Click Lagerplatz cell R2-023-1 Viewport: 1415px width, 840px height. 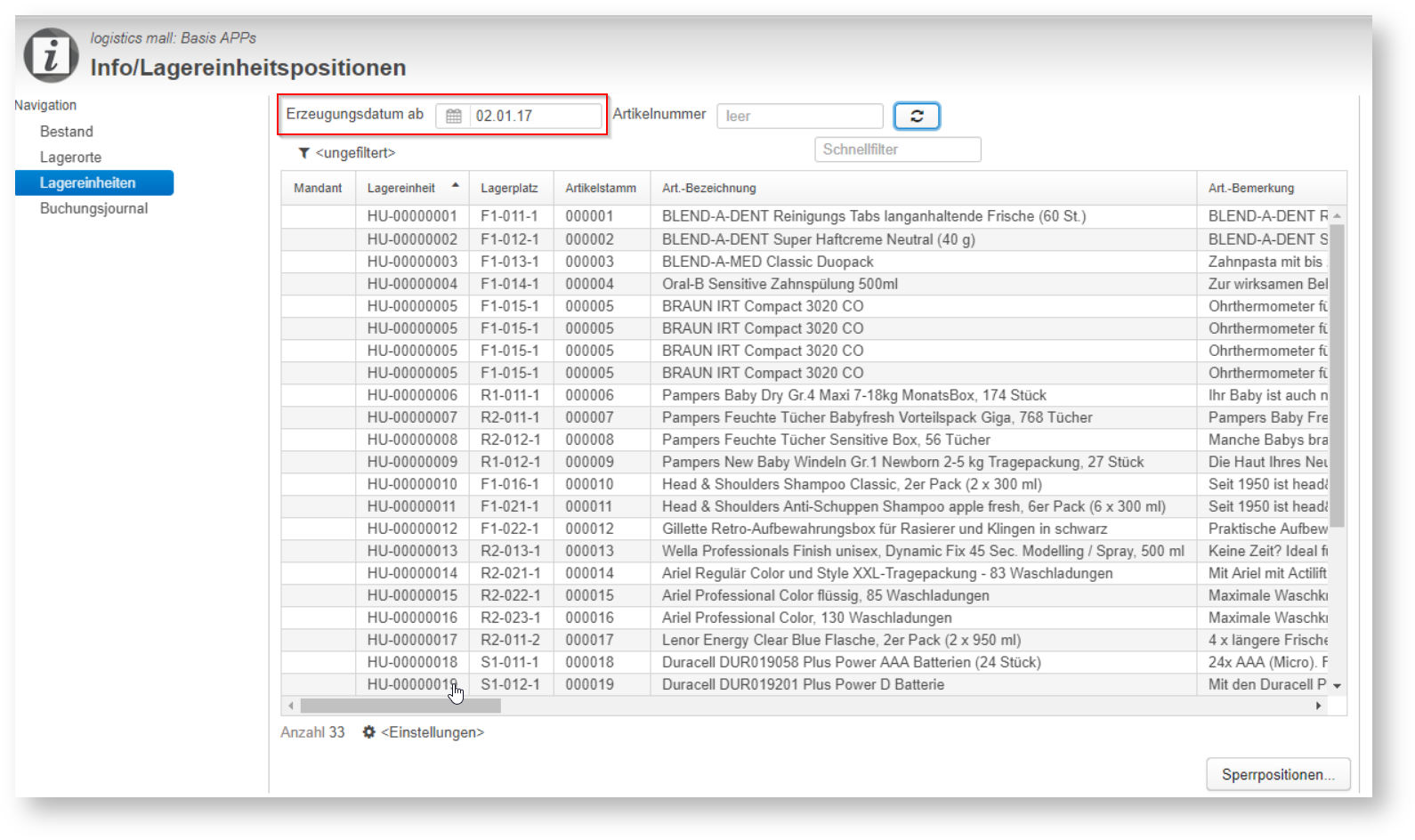509,618
